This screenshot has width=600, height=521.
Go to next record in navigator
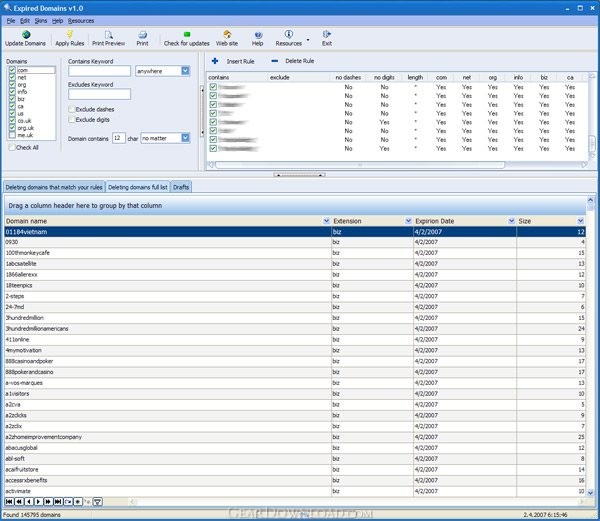38,501
